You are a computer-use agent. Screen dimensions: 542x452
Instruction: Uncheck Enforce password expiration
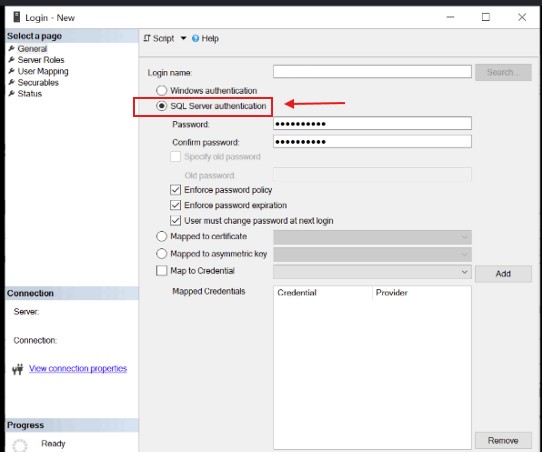click(175, 205)
